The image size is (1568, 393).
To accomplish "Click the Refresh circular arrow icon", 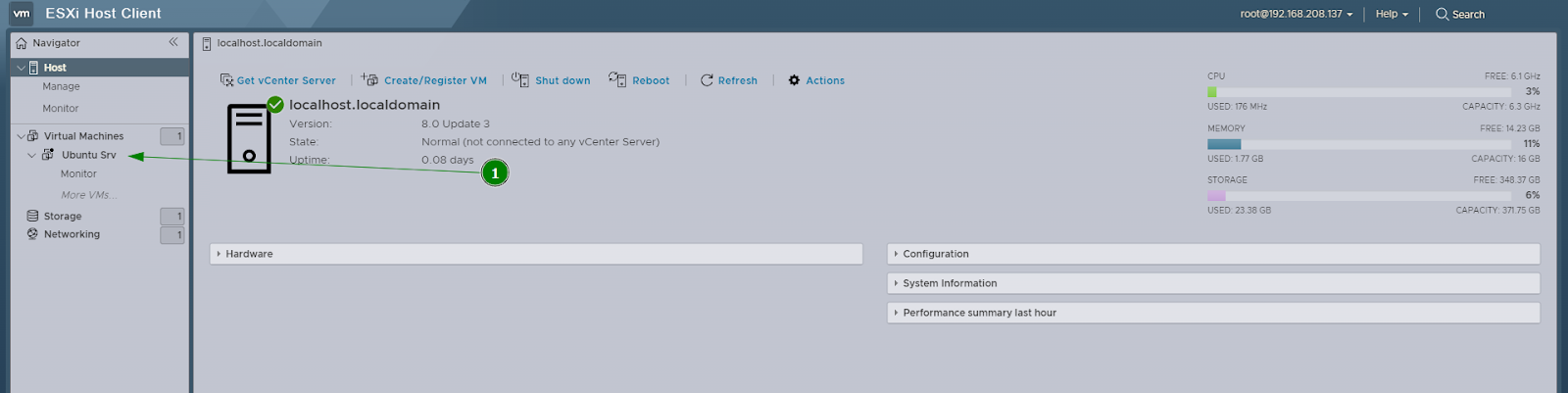I will pyautogui.click(x=707, y=80).
